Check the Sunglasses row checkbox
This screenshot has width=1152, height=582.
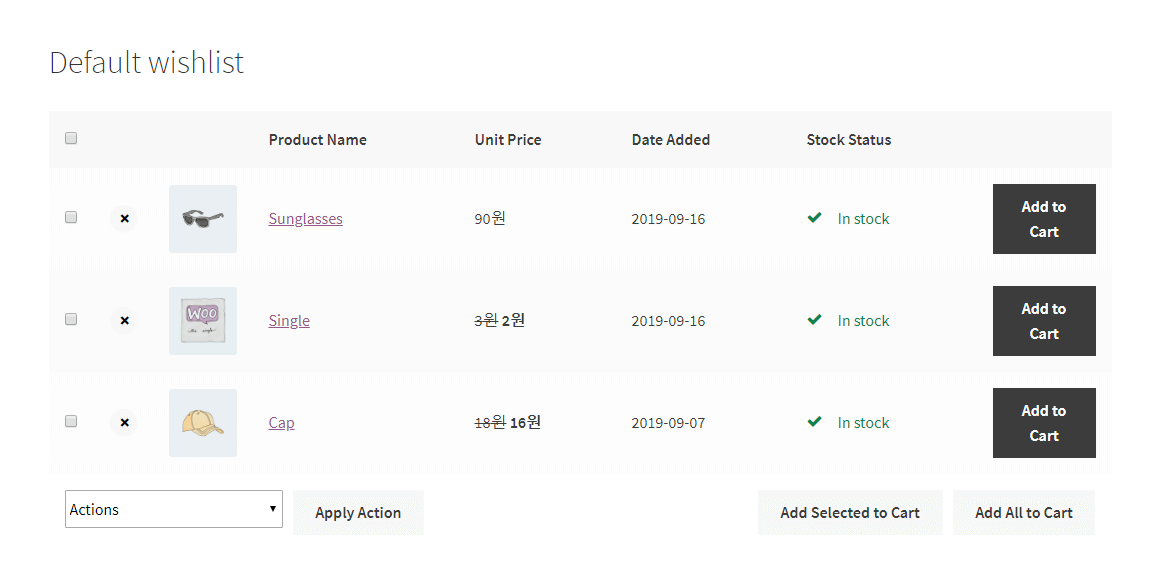[x=71, y=217]
